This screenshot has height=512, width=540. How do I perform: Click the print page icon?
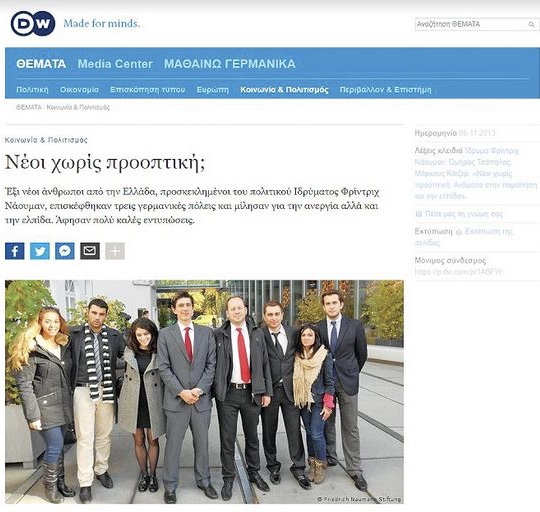[x=459, y=232]
